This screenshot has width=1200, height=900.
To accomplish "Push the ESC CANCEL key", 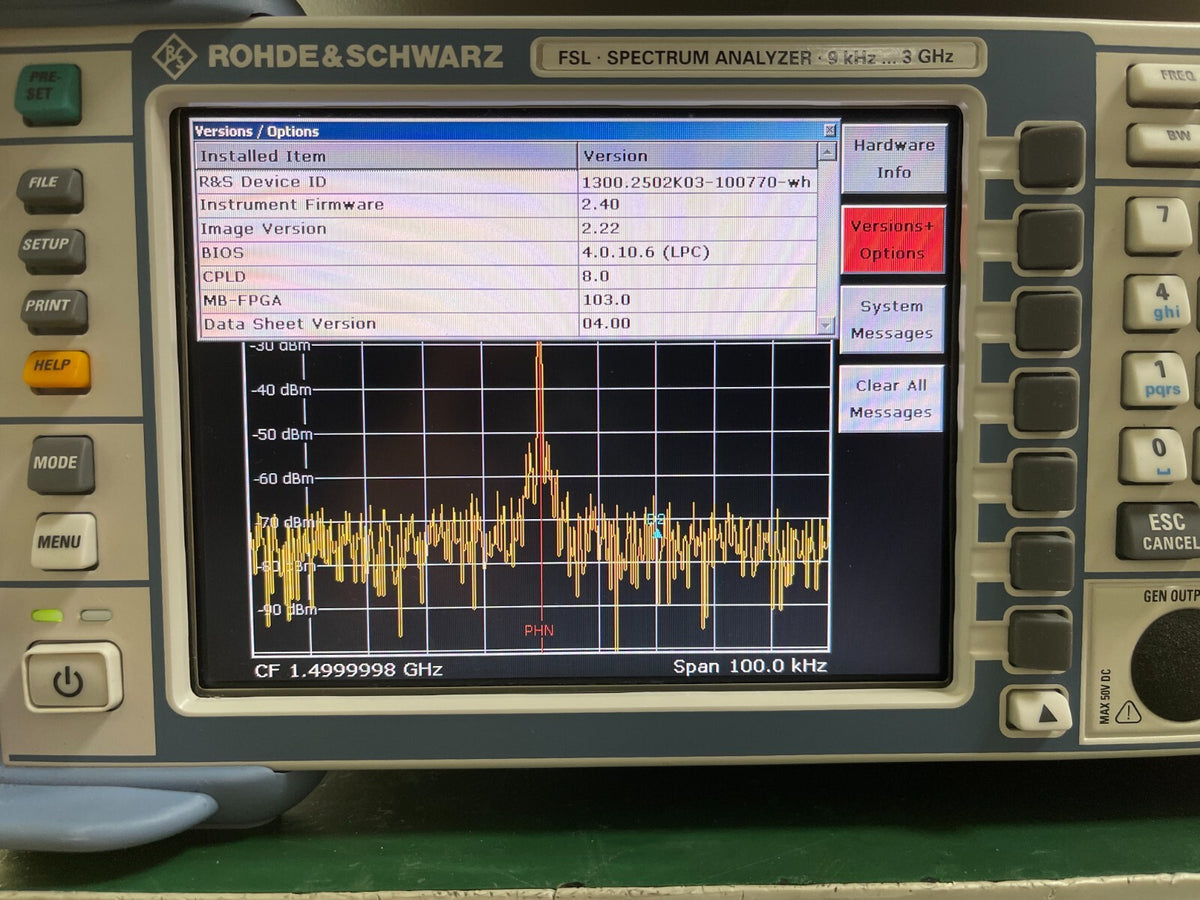I will [1160, 531].
